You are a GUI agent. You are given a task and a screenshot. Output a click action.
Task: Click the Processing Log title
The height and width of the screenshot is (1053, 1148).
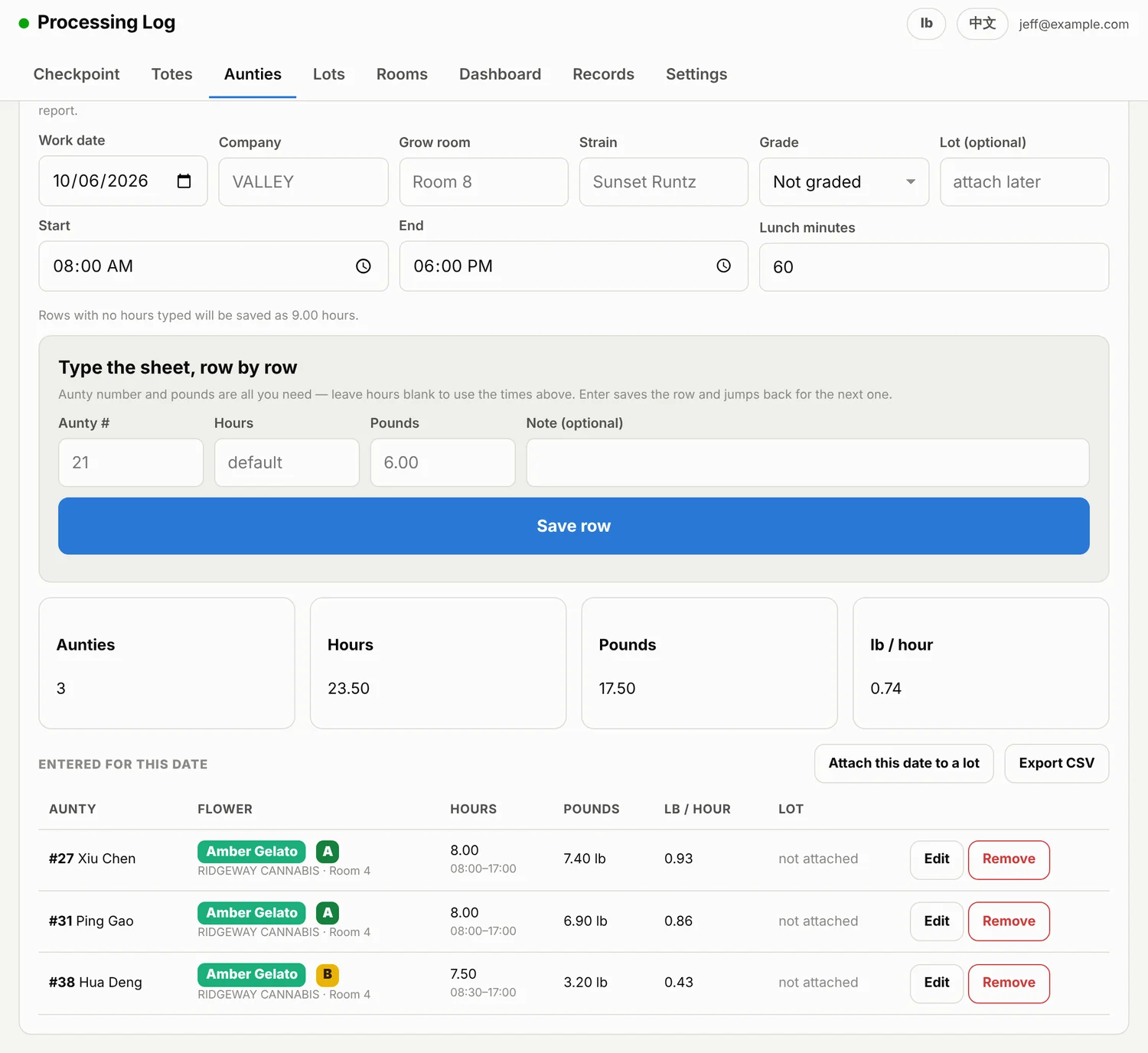coord(106,23)
